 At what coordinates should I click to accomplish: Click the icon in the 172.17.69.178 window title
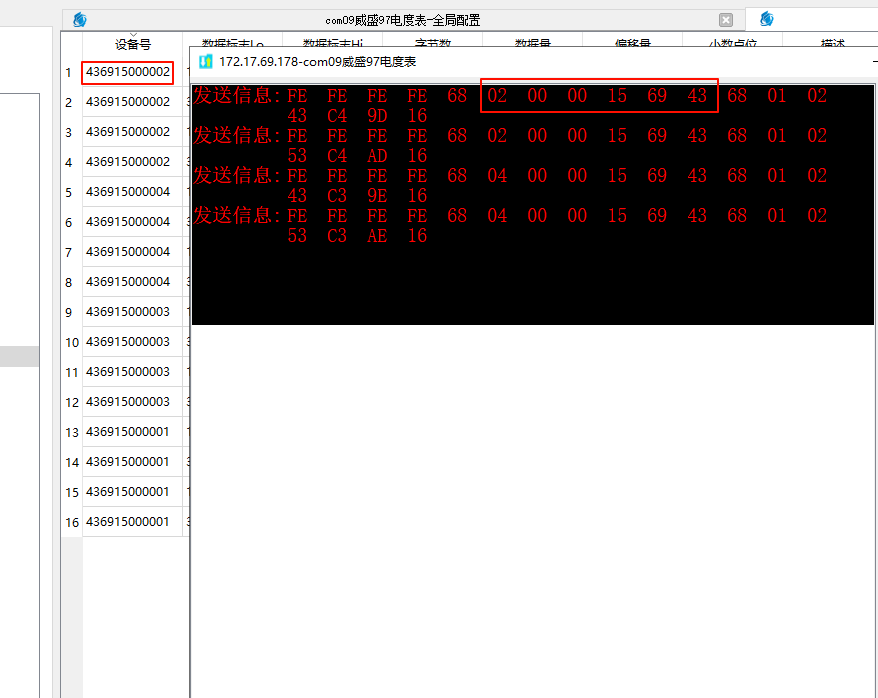(206, 62)
